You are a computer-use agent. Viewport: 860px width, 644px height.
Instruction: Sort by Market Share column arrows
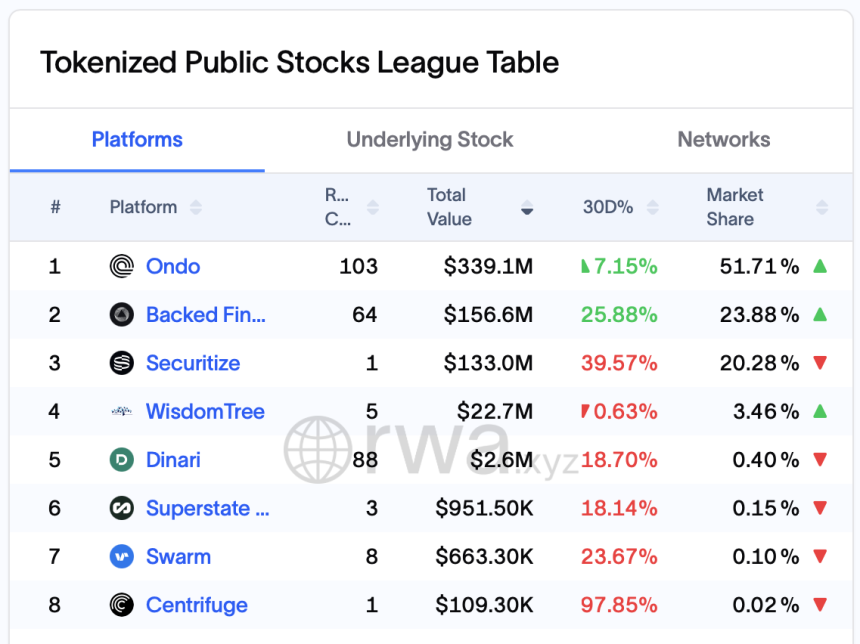click(x=822, y=207)
